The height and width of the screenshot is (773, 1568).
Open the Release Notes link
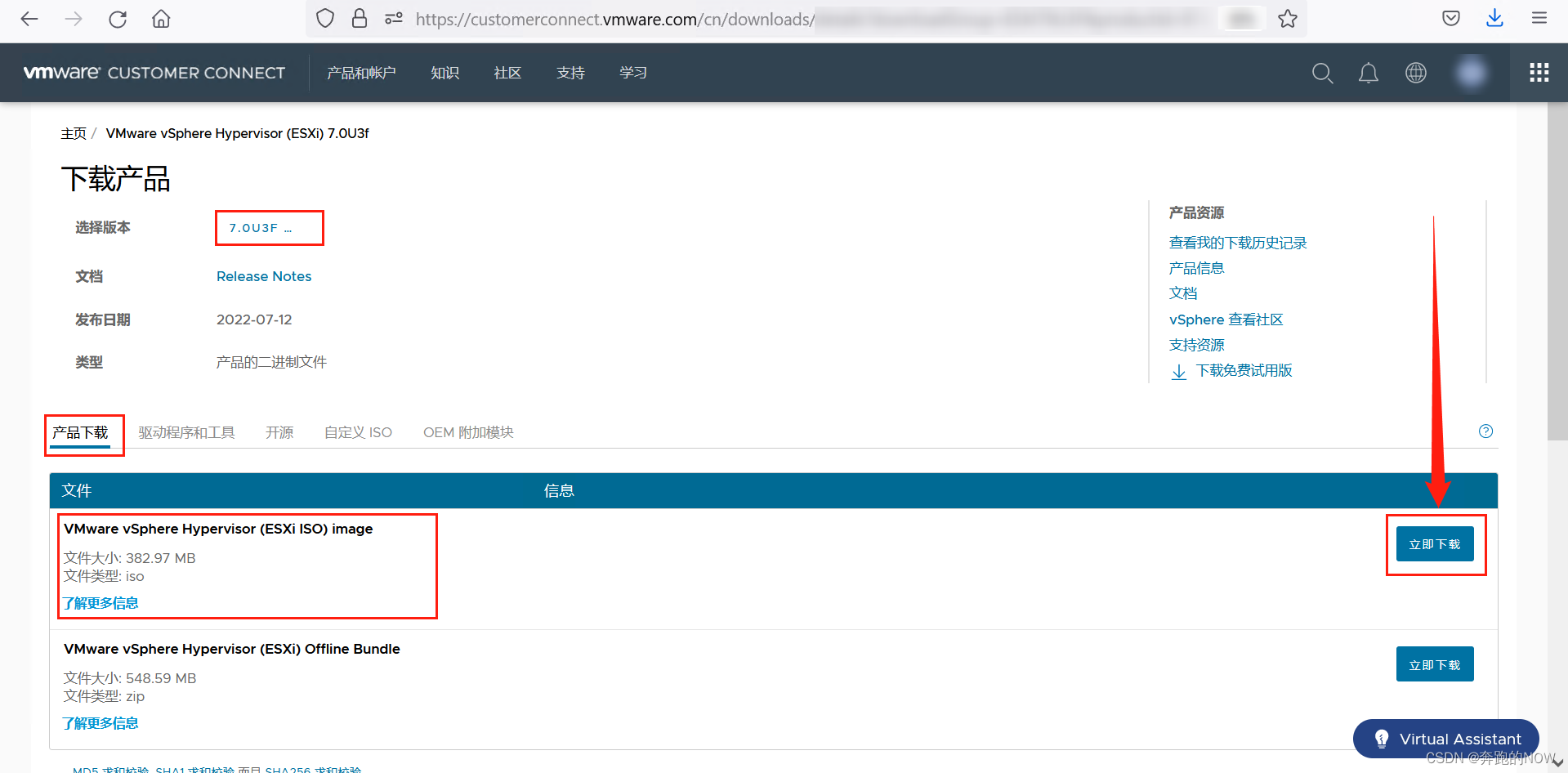[264, 276]
